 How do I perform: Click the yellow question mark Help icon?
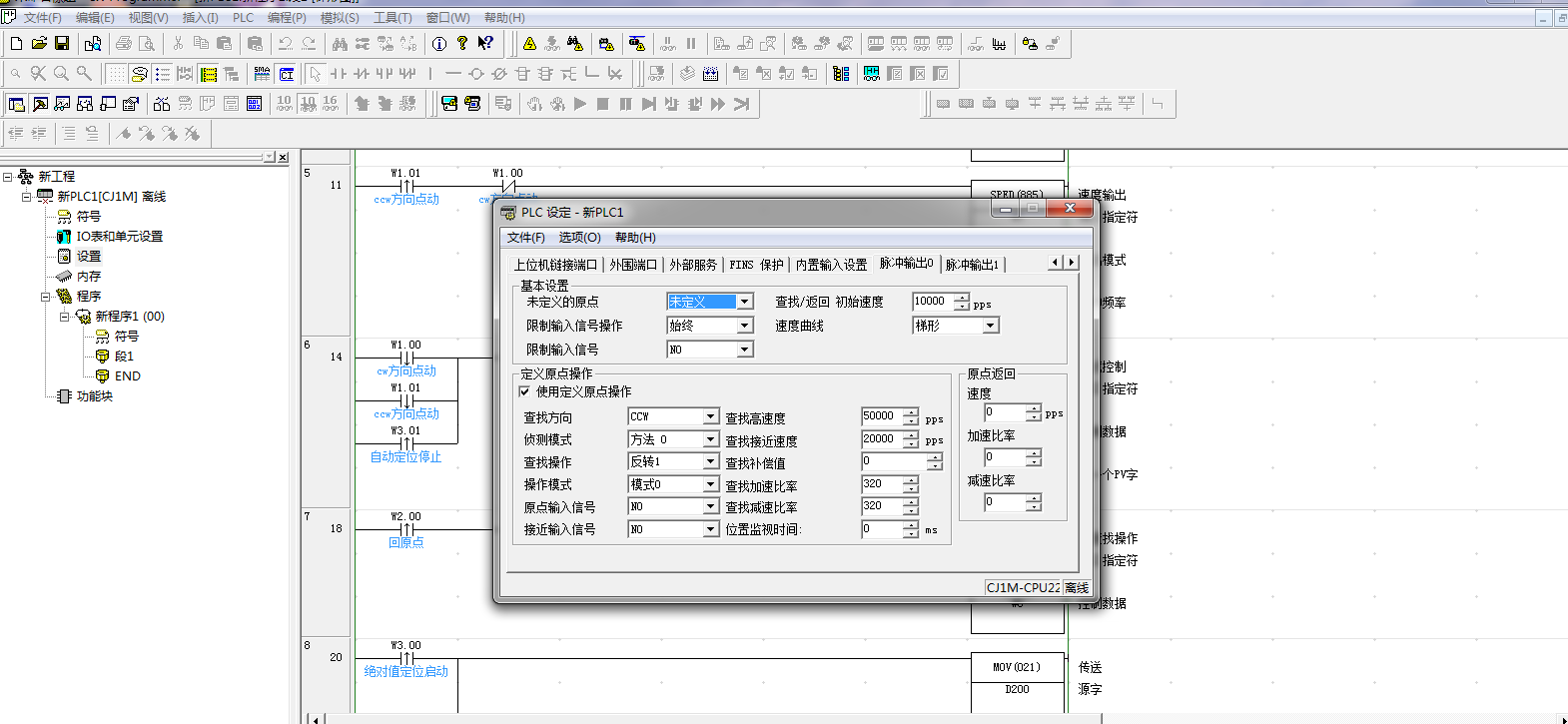tap(461, 43)
